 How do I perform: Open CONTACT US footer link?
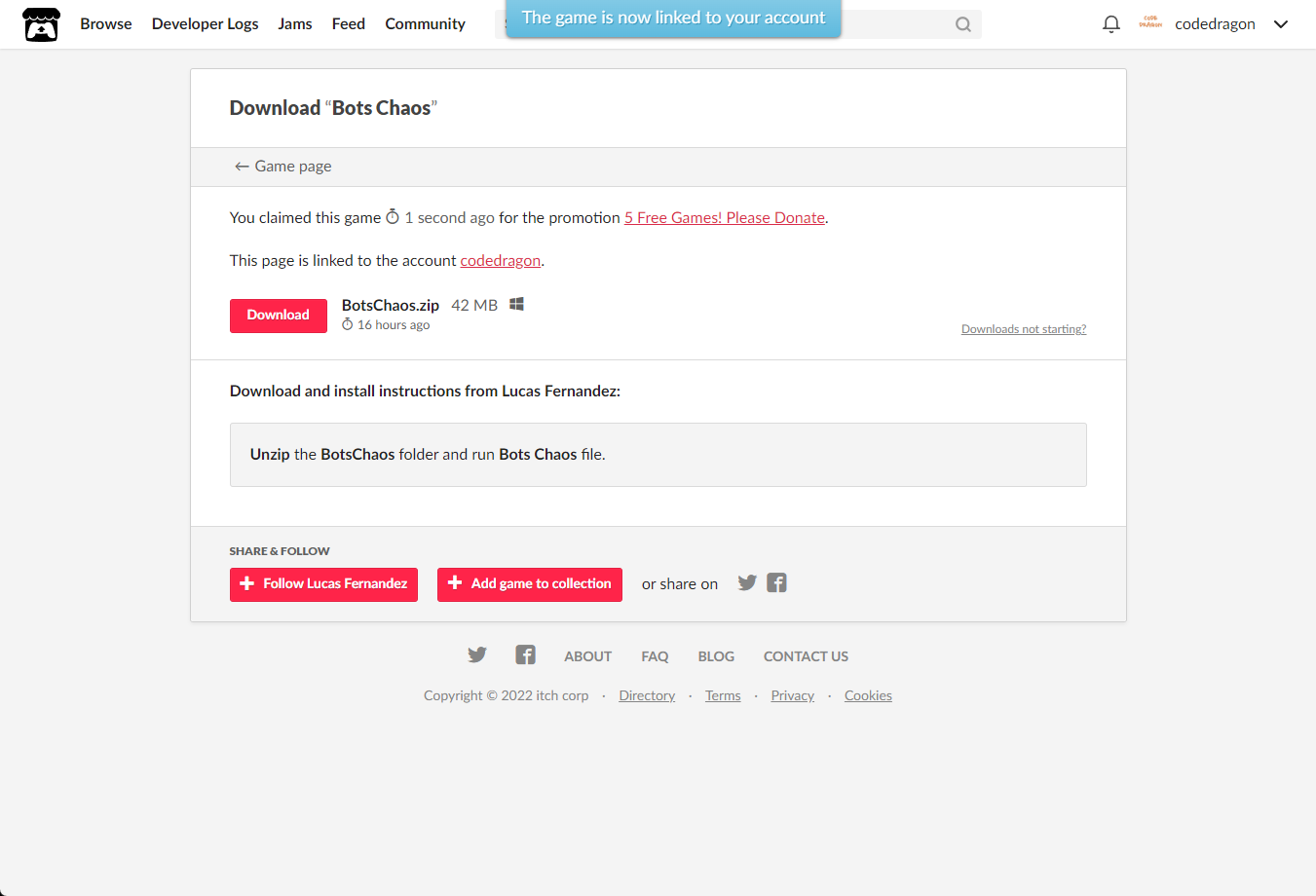point(806,656)
